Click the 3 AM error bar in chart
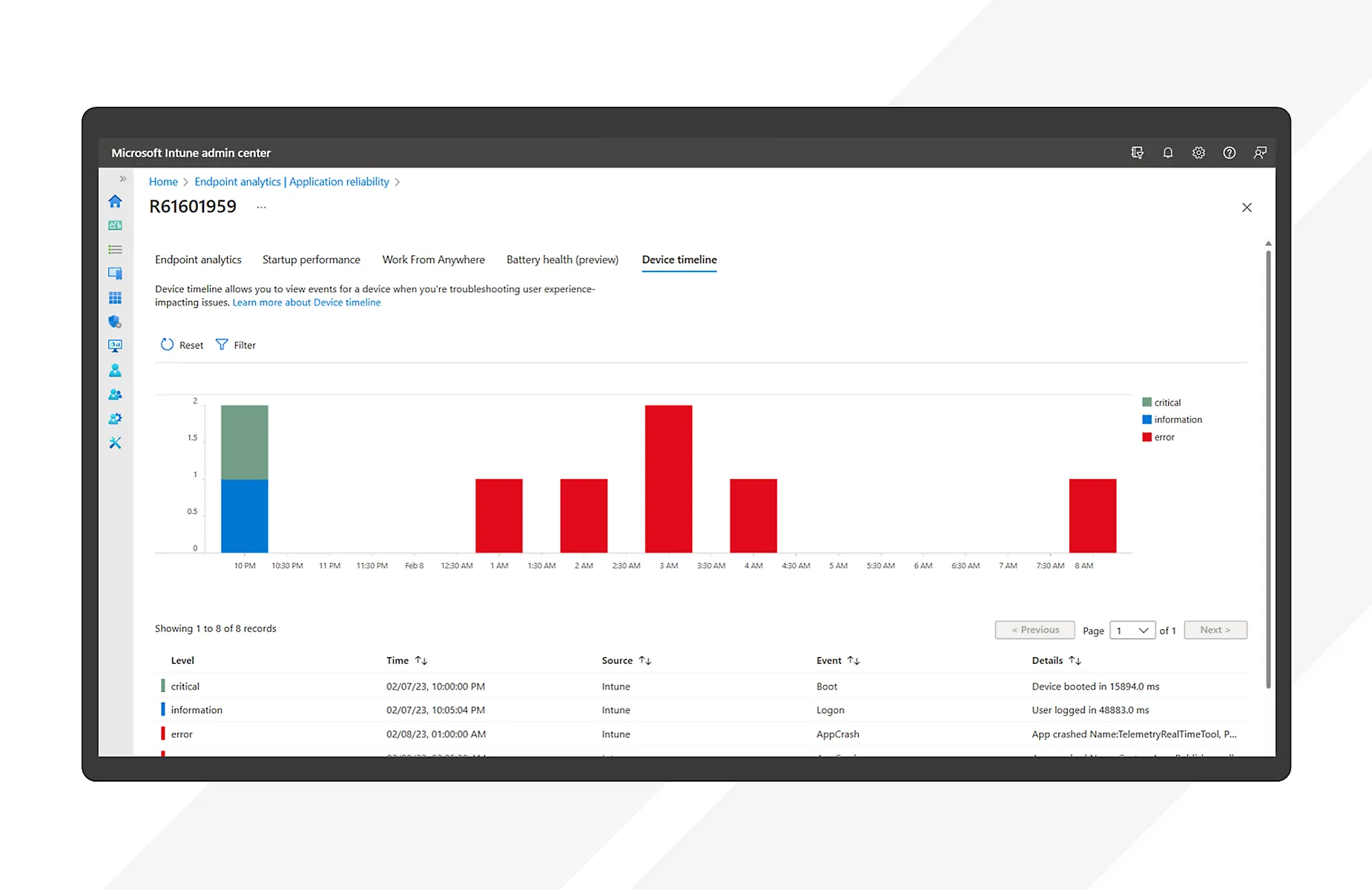Image resolution: width=1372 pixels, height=890 pixels. 668,478
